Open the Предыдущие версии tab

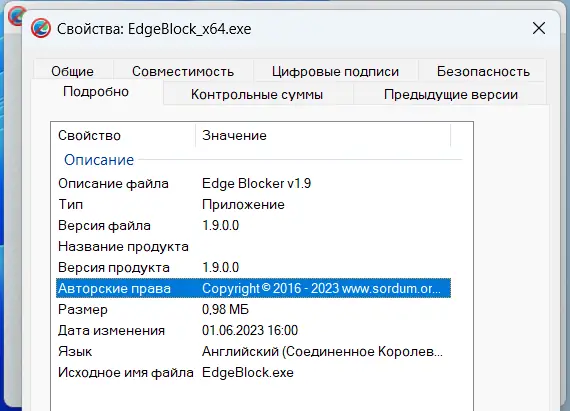pyautogui.click(x=451, y=94)
